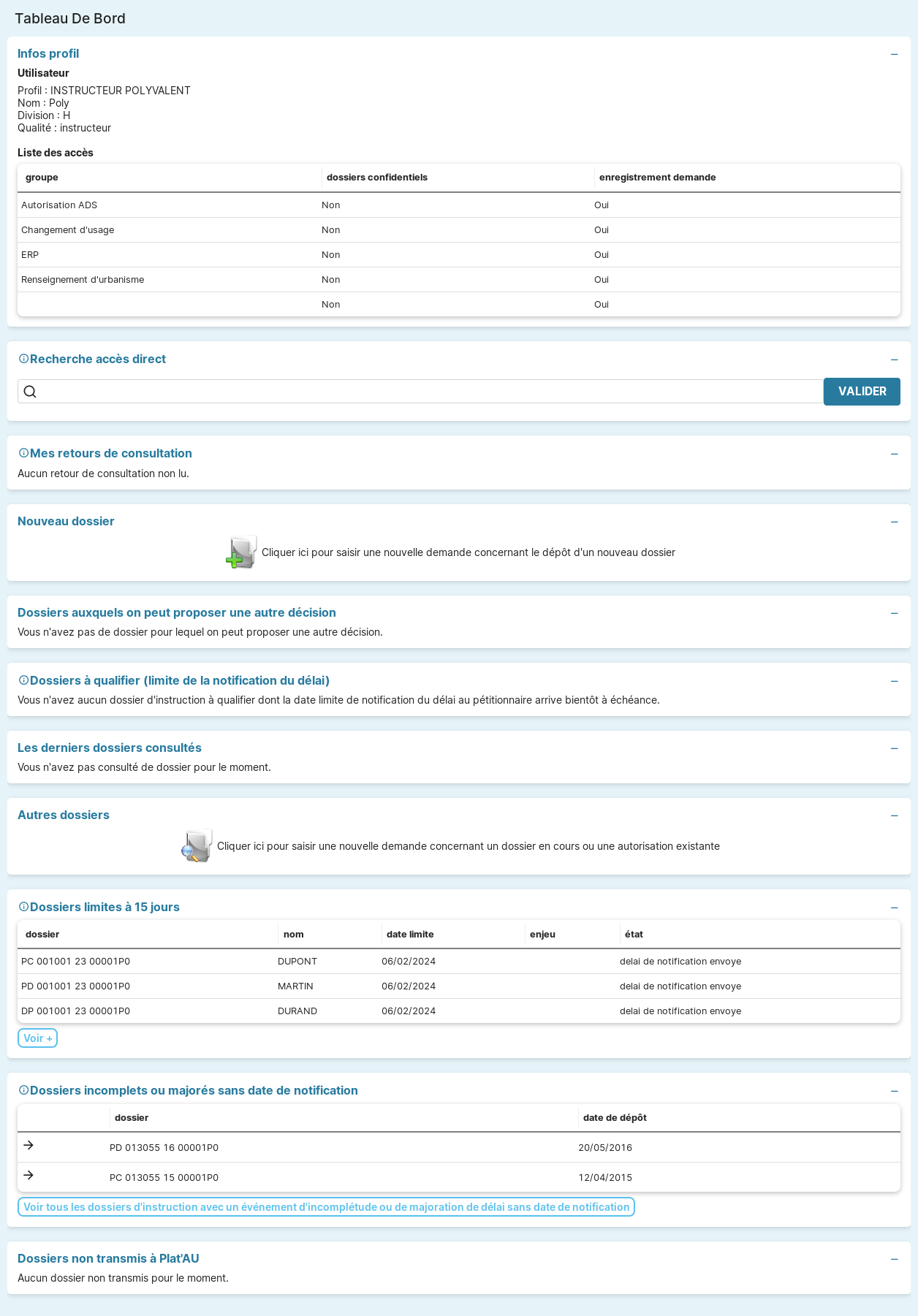Click info icon beside Mes retours de consultation
Image resolution: width=918 pixels, height=1316 pixels.
tap(23, 453)
